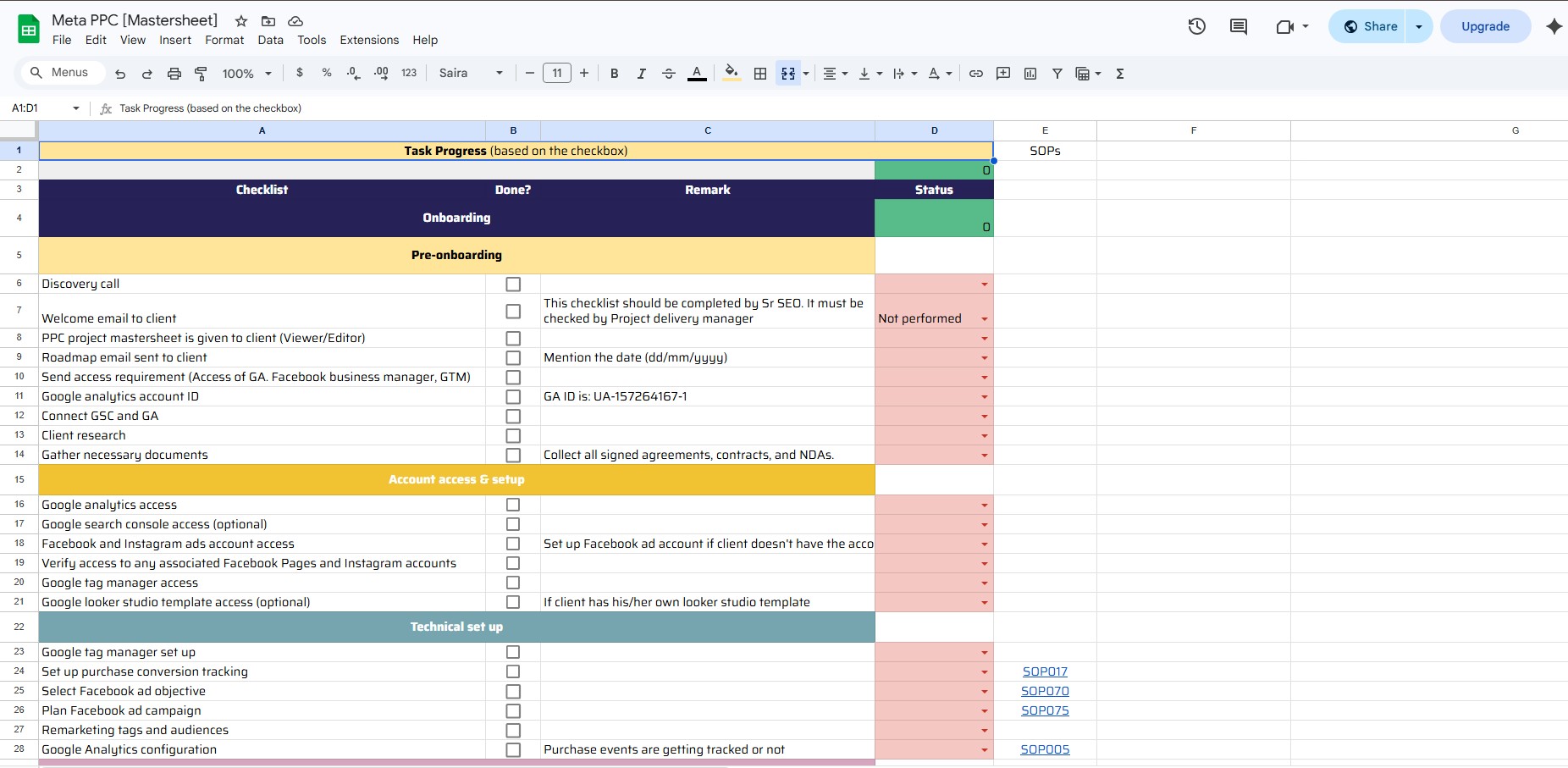Open the Insert menu
Viewport: 1568px width, 768px height.
175,40
